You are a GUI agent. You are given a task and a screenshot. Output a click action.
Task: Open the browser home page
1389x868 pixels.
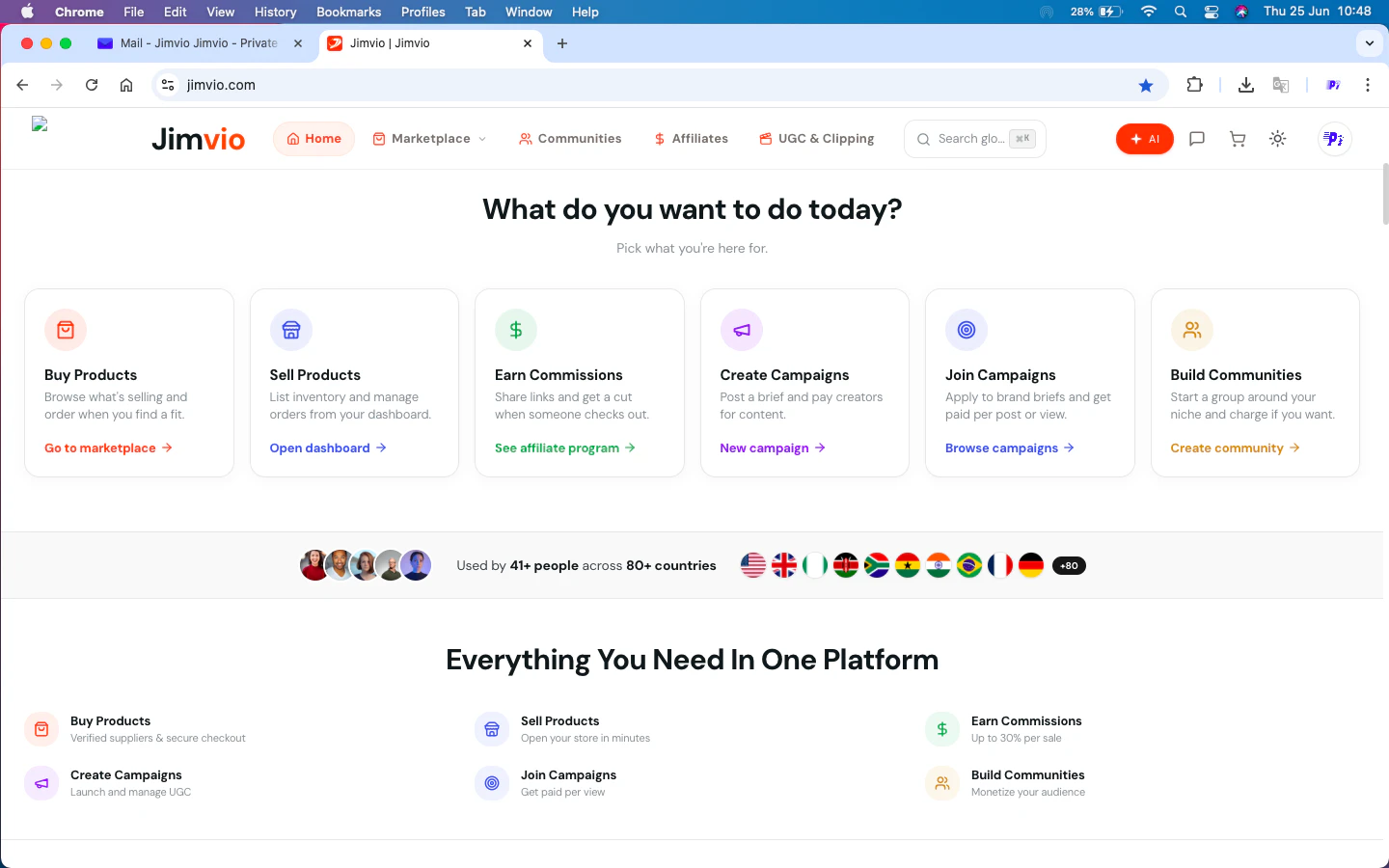126,85
